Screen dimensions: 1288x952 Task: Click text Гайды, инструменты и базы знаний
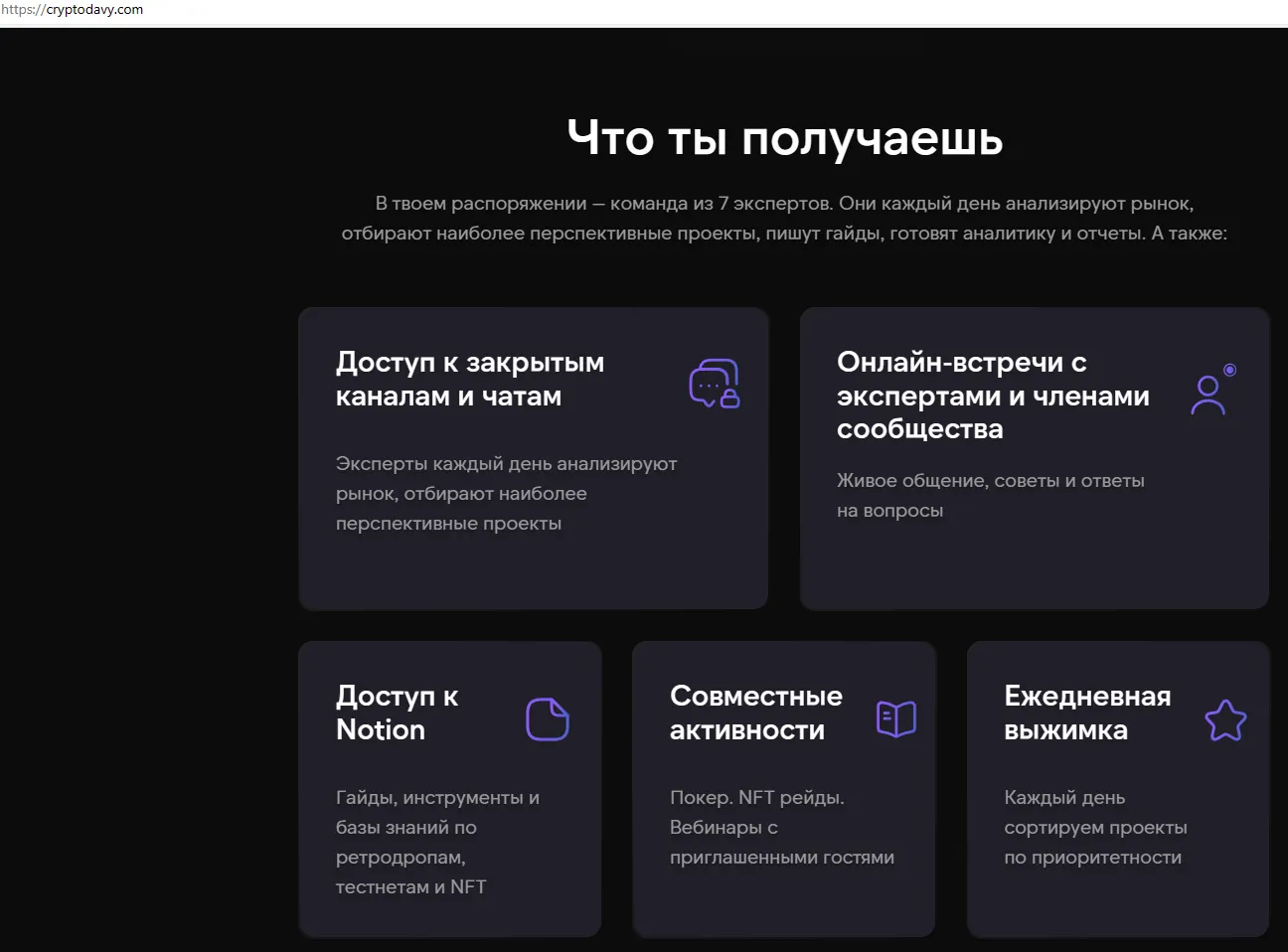[437, 842]
